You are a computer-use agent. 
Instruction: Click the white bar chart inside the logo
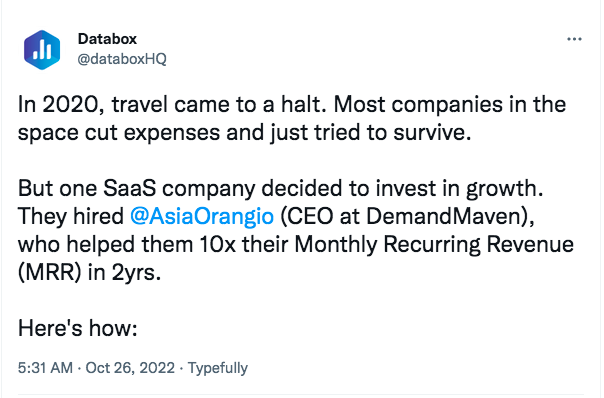click(42, 50)
